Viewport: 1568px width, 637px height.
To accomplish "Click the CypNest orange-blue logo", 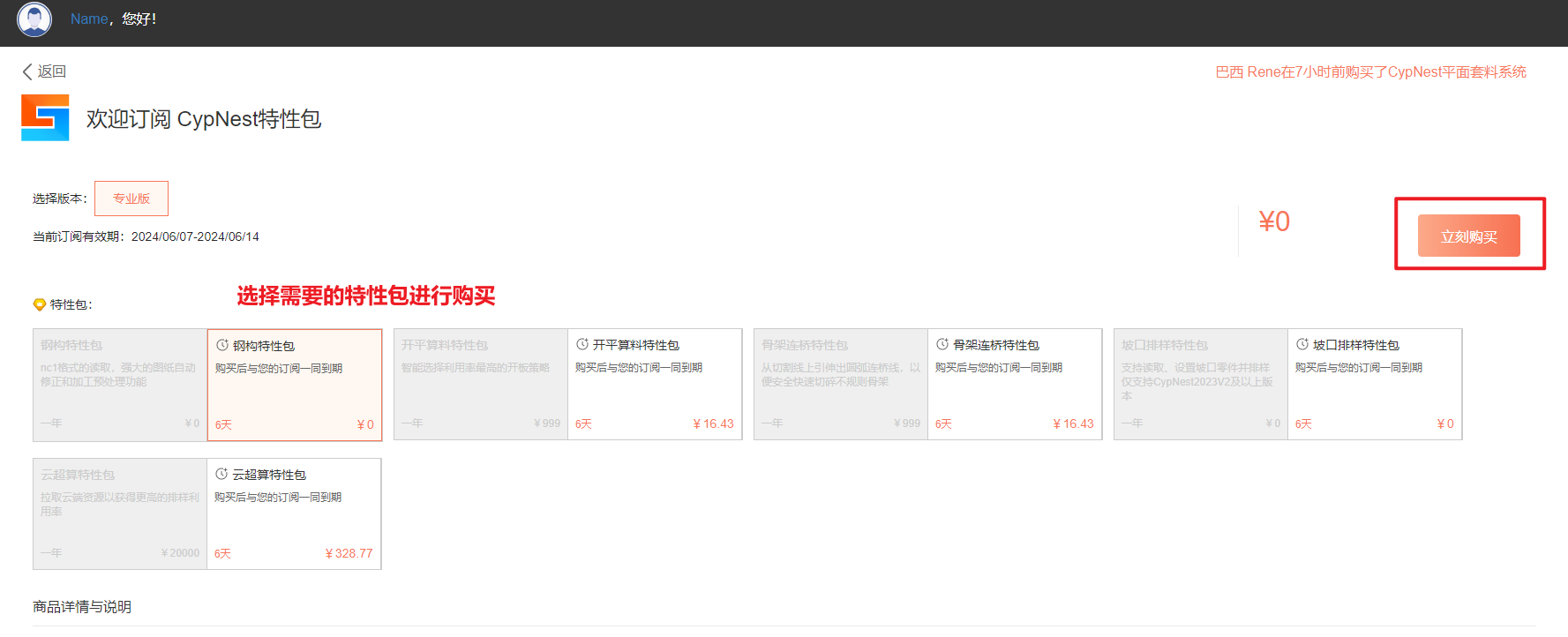I will [x=45, y=118].
